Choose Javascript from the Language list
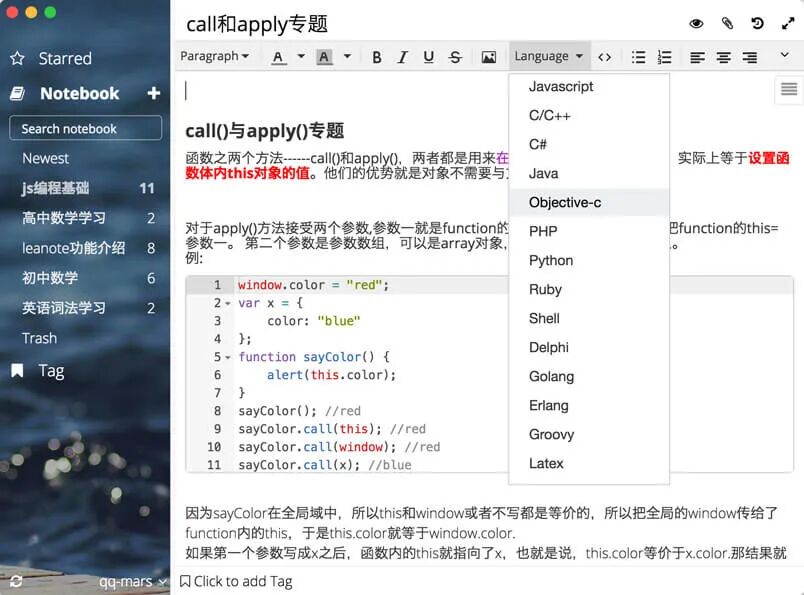The height and width of the screenshot is (595, 804). tap(589, 87)
